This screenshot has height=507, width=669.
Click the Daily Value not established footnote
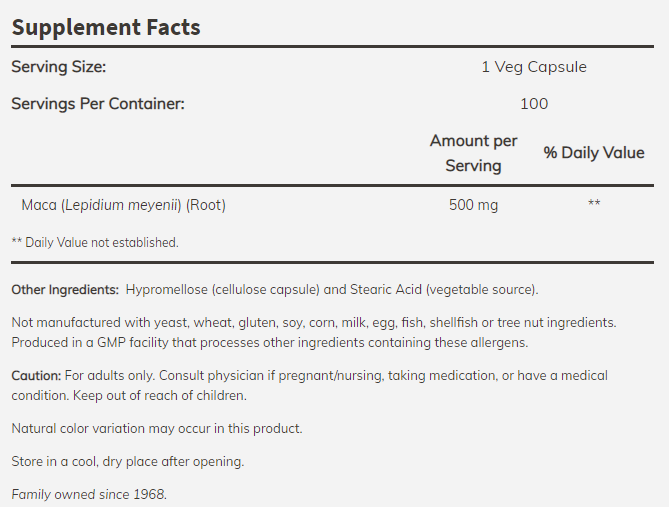[95, 242]
